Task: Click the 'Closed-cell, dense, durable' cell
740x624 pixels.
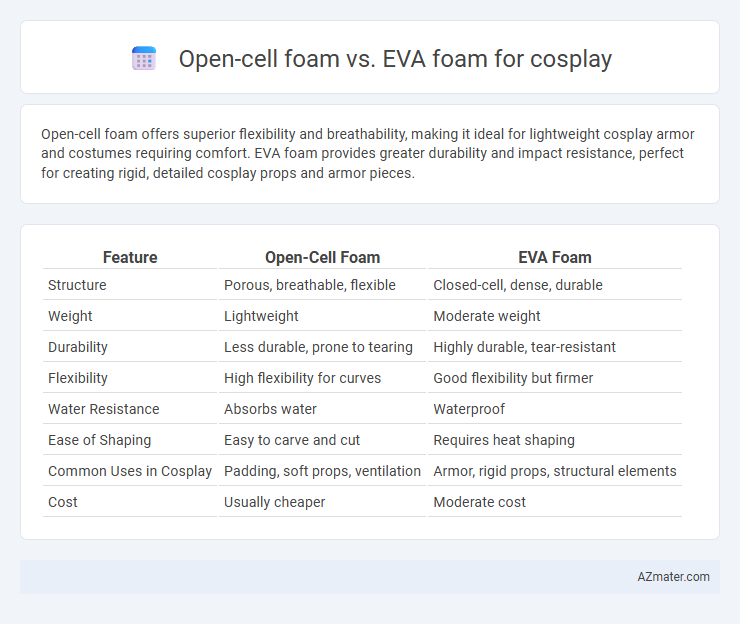Action: pos(518,285)
